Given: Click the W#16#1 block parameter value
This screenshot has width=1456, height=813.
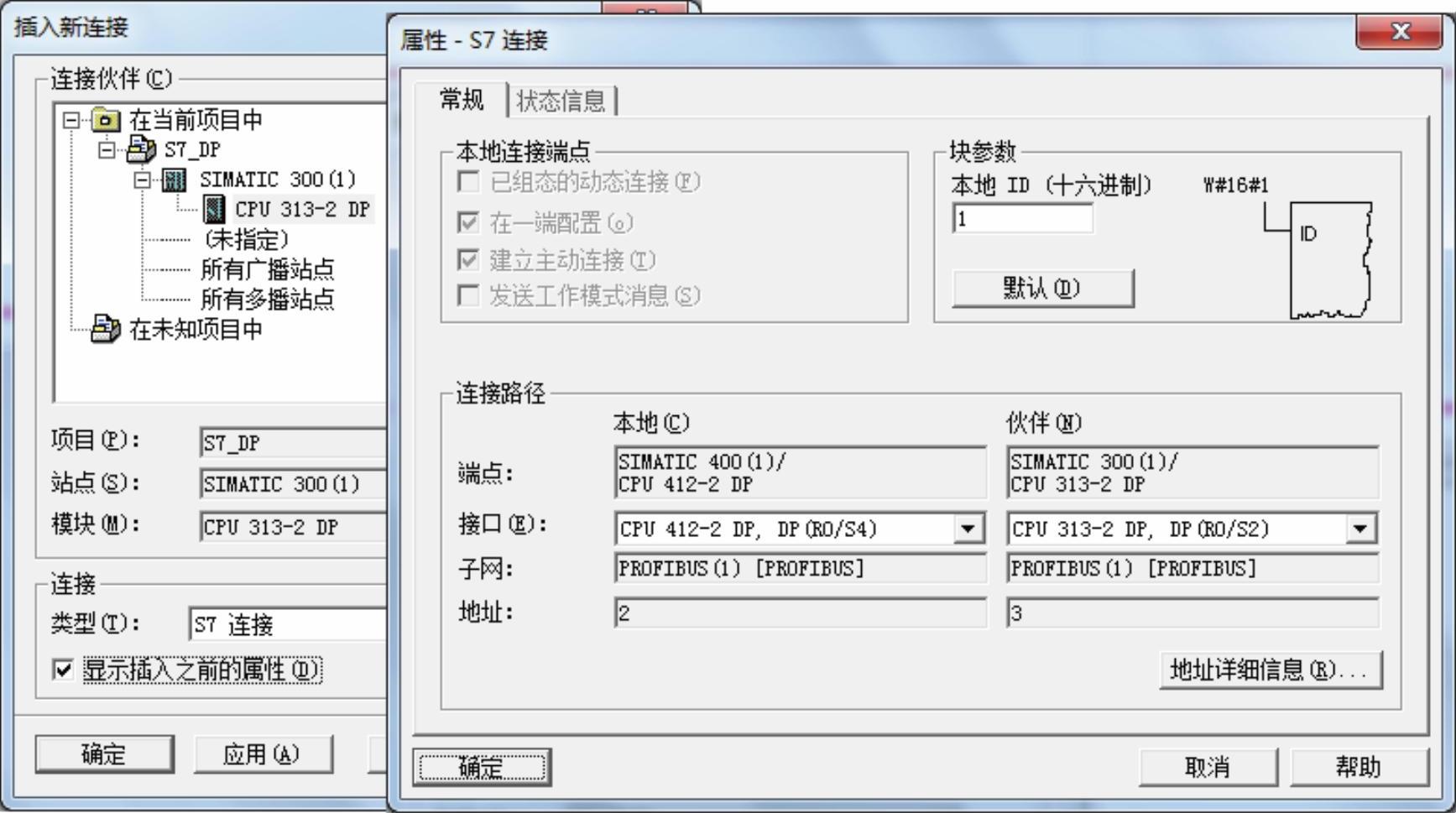Looking at the screenshot, I should coord(1235,185).
